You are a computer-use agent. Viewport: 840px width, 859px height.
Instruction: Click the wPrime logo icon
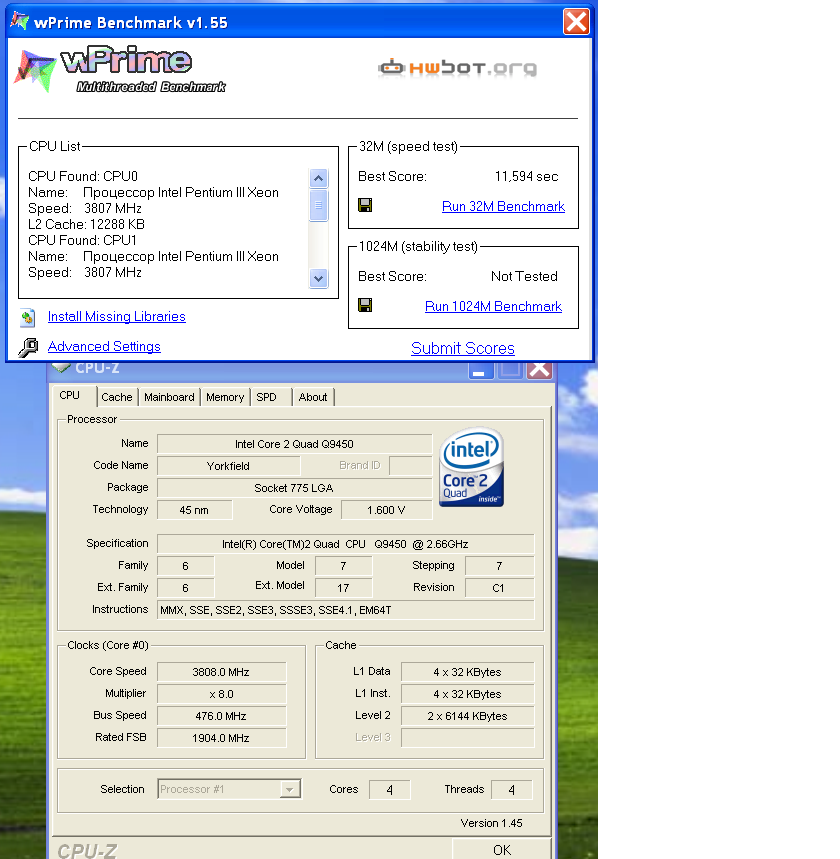[x=35, y=71]
